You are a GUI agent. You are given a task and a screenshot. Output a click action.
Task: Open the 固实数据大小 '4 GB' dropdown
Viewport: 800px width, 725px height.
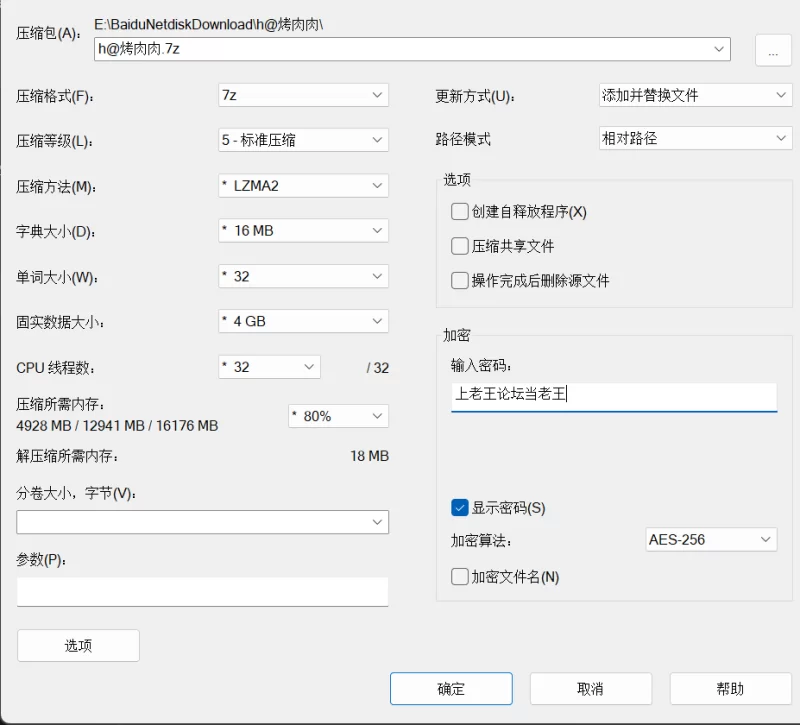304,321
